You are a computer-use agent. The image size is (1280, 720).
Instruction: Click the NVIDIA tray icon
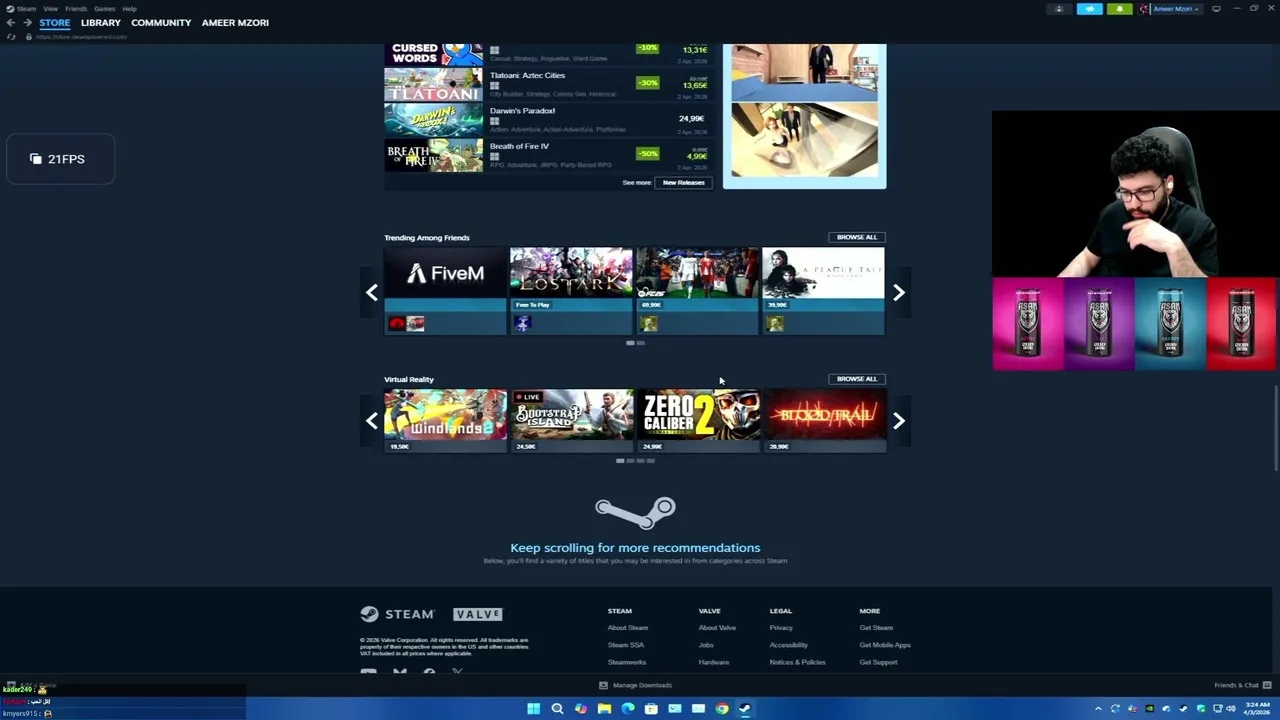tap(1149, 709)
